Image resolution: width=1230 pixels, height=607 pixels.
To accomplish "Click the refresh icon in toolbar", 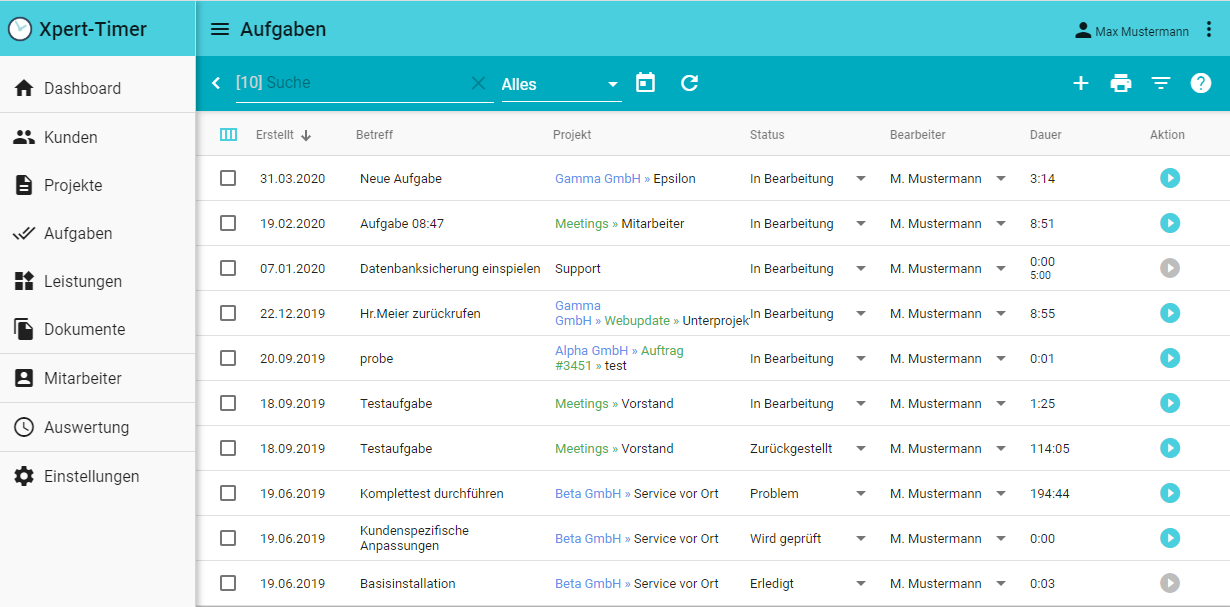I will tap(689, 83).
